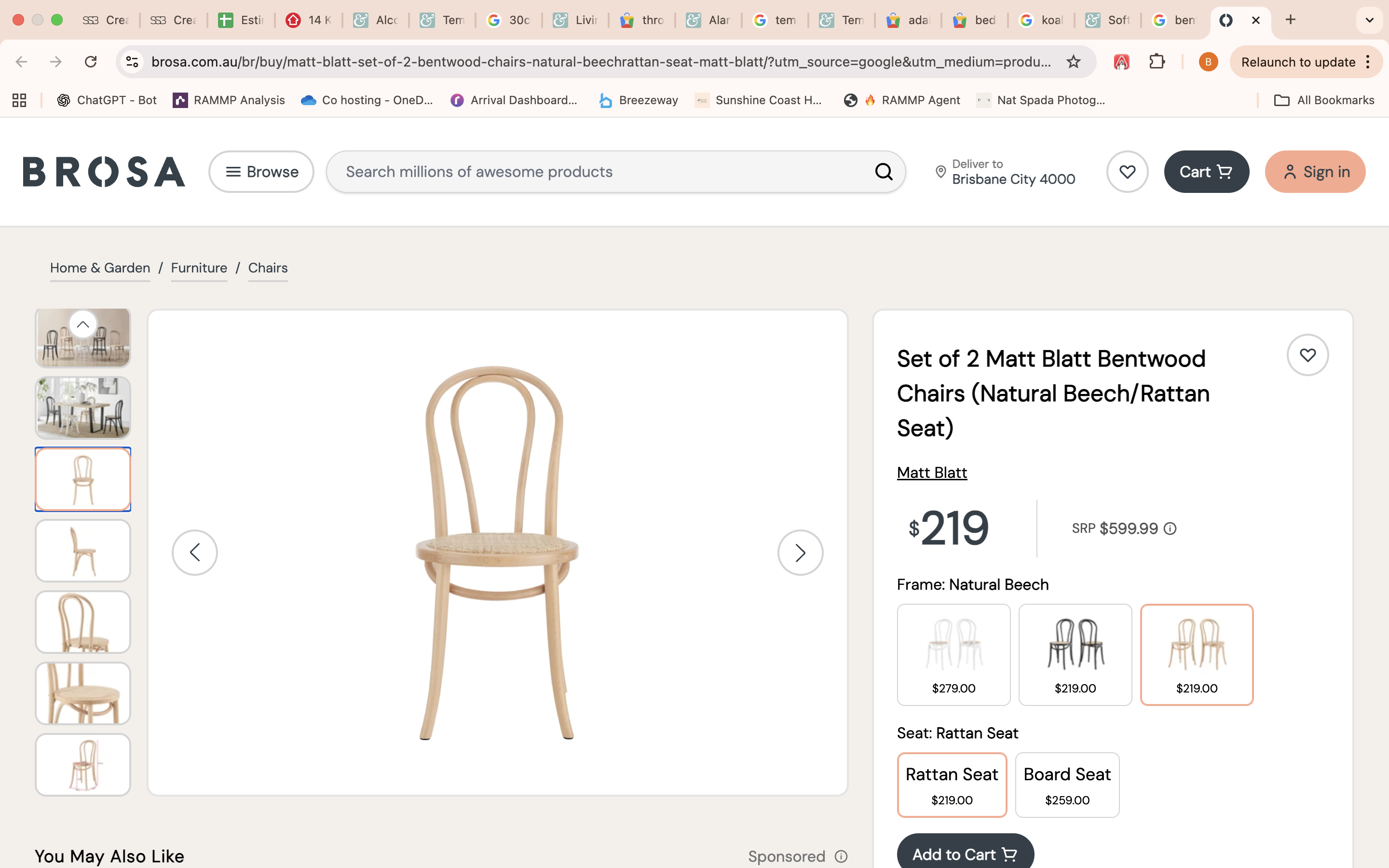
Task: Select the Board Seat option
Action: 1066,784
